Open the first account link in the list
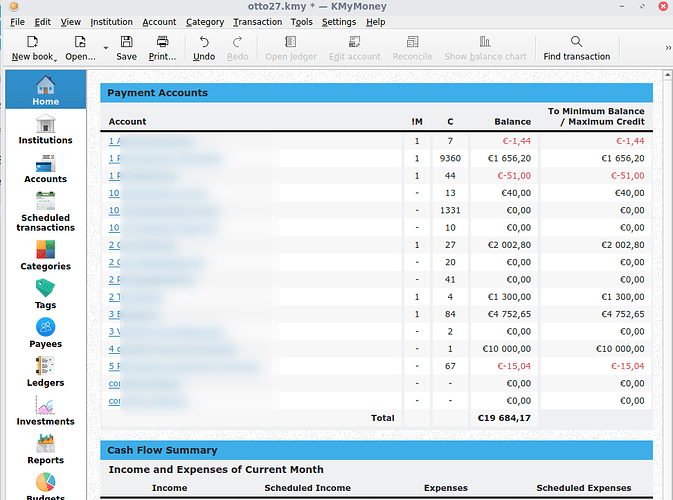The height and width of the screenshot is (500, 673). click(x=114, y=141)
